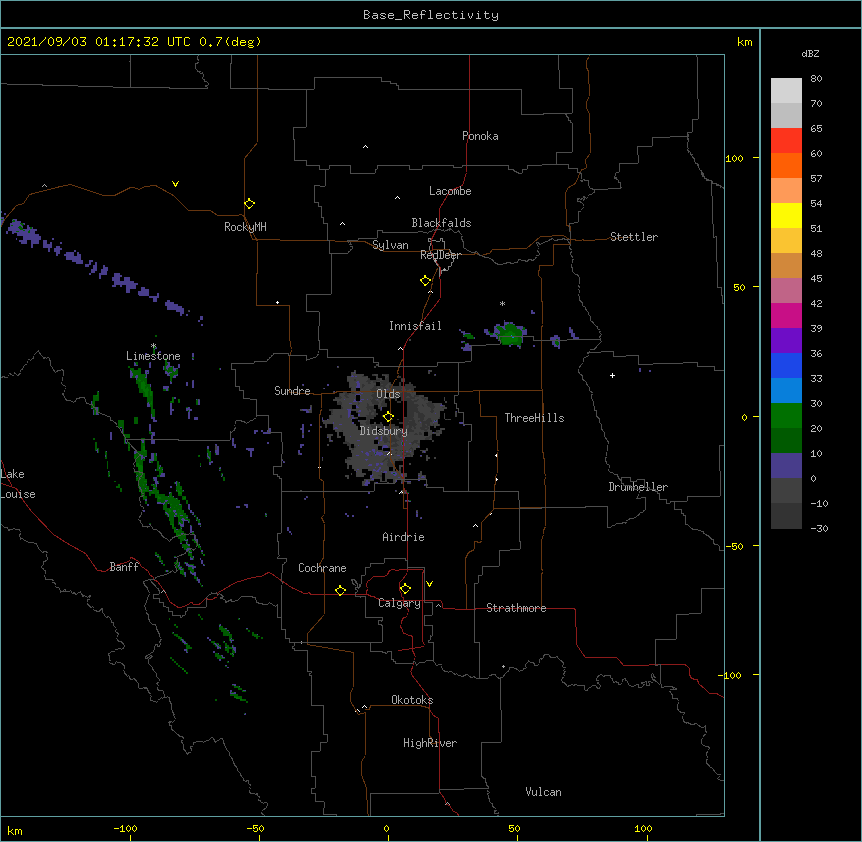Image resolution: width=862 pixels, height=842 pixels.
Task: Click the yellow diamond marker near RockyMH
Action: tap(250, 204)
